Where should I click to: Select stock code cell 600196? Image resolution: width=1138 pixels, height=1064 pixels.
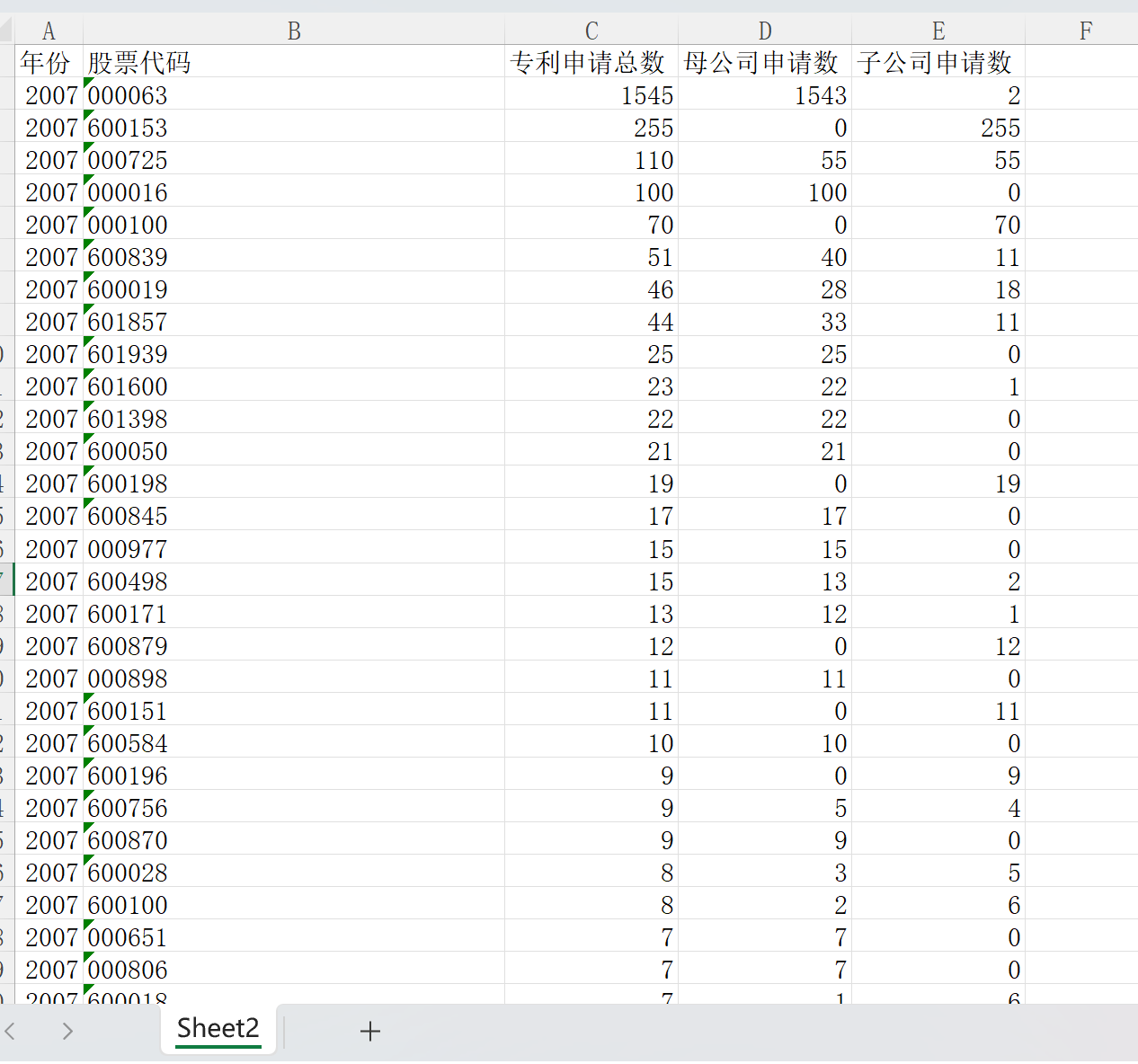294,774
